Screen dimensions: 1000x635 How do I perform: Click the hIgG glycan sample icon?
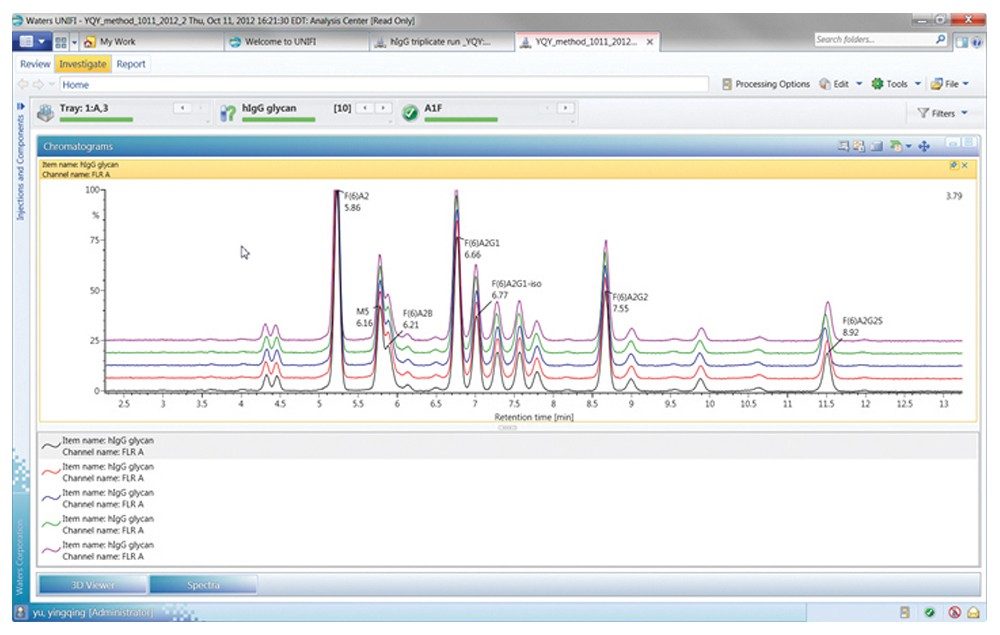pyautogui.click(x=228, y=113)
